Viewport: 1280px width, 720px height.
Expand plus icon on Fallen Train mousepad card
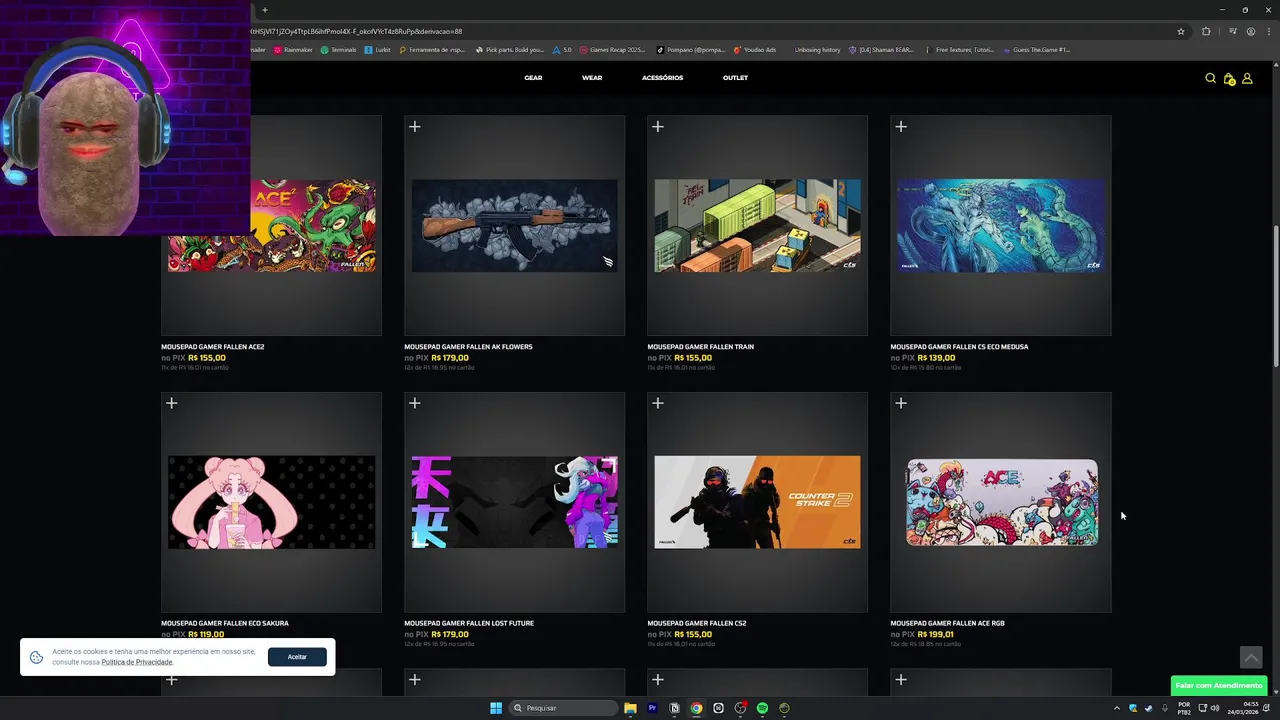(658, 126)
